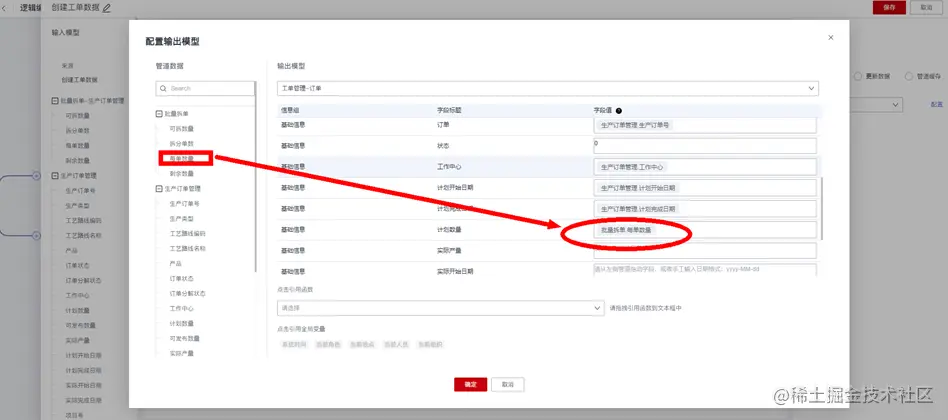This screenshot has height=420, width=948.
Task: Select 项目号 in the background input model
Action: (73, 415)
